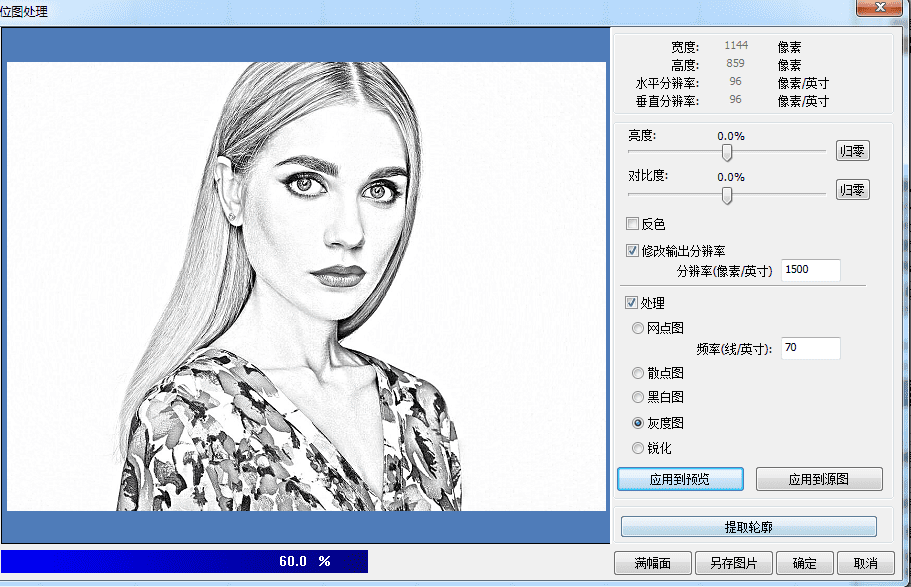Click the 频率 input field showing 70
The height and width of the screenshot is (587, 911).
[x=810, y=348]
